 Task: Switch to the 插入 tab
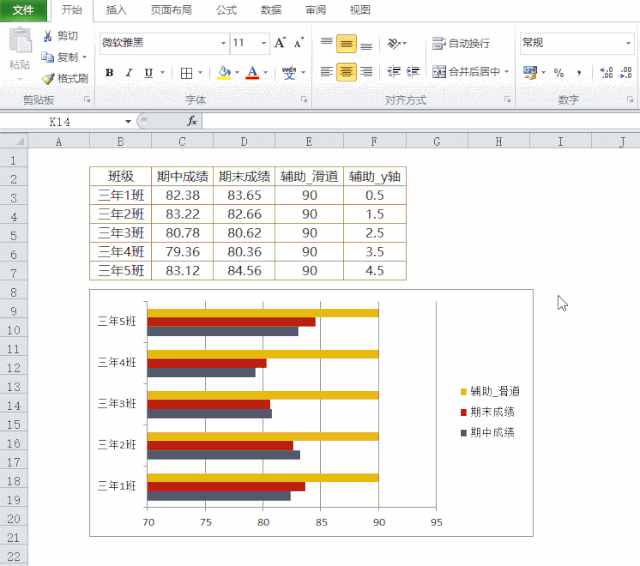coord(116,10)
